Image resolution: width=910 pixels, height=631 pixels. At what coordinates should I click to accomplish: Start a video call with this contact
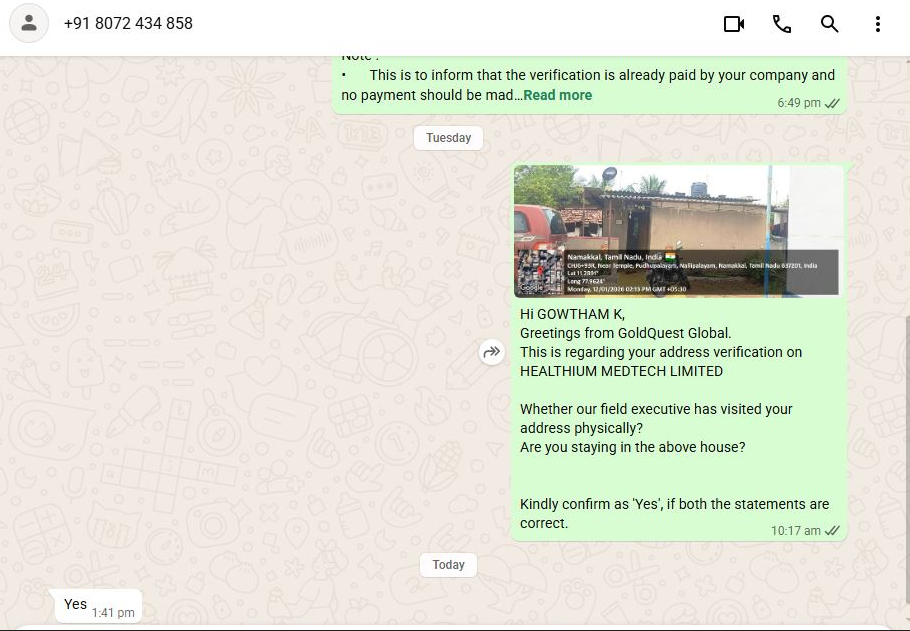click(734, 24)
